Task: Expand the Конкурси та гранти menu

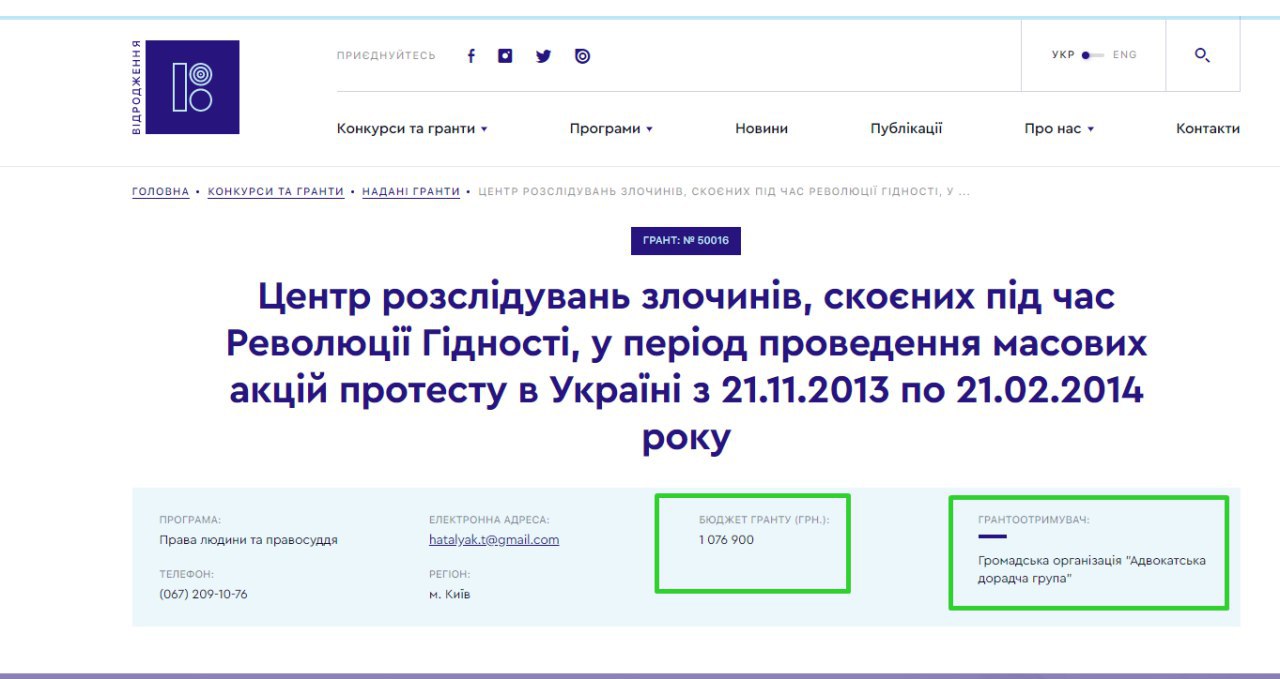Action: [412, 128]
